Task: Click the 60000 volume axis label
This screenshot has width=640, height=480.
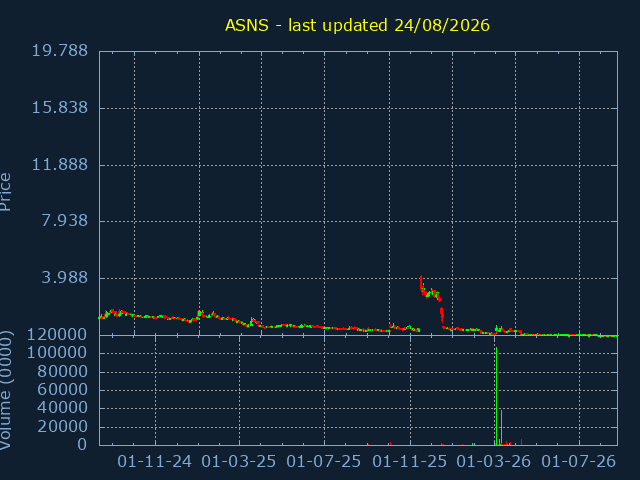Action: coord(62,389)
